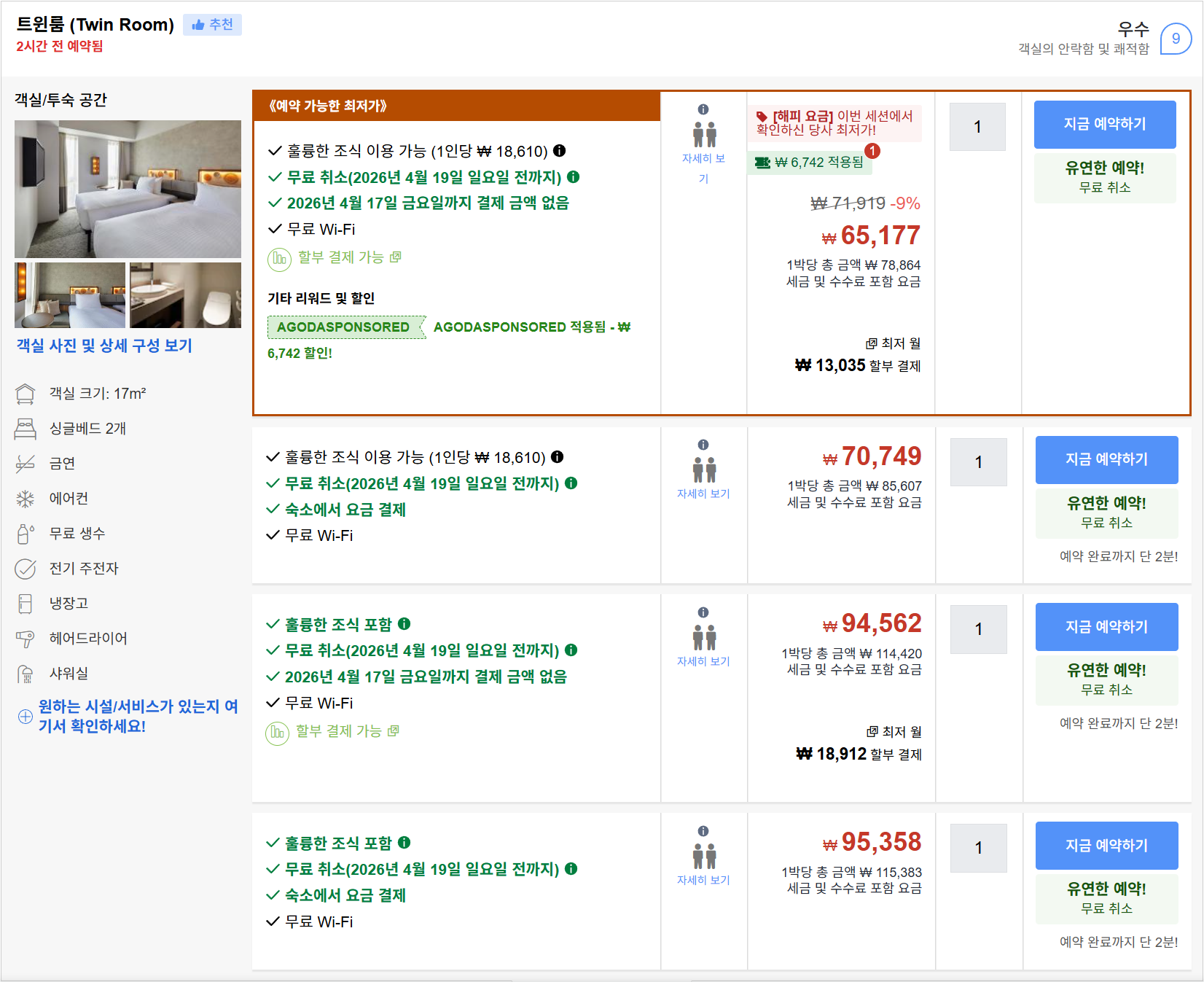This screenshot has height=982, width=1204.
Task: Open the room quantity selector for ₩70,749 rate
Action: [979, 461]
